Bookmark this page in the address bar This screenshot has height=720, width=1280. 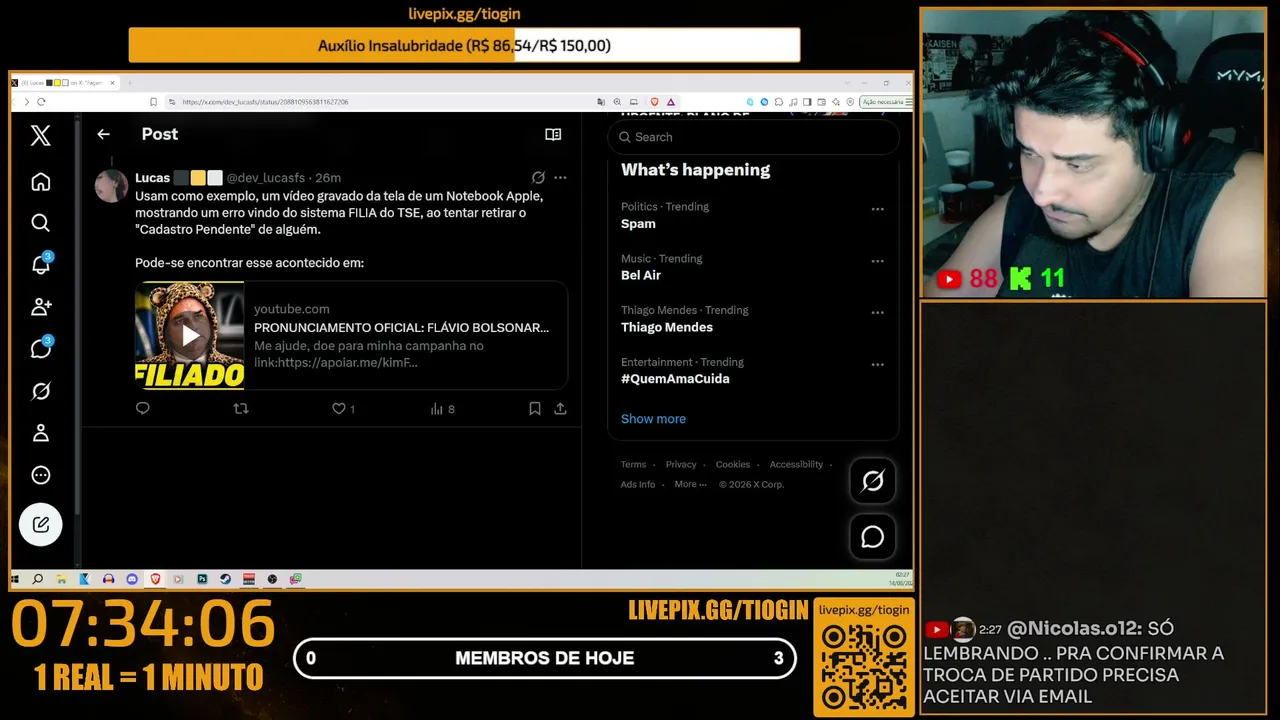click(153, 102)
